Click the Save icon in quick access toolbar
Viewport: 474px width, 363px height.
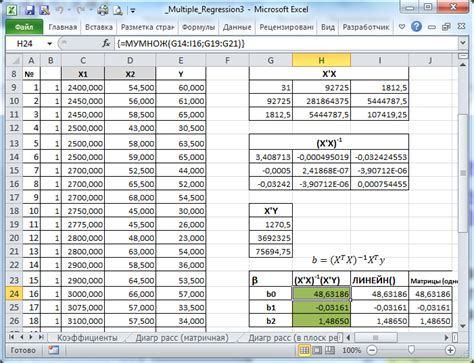(x=30, y=10)
